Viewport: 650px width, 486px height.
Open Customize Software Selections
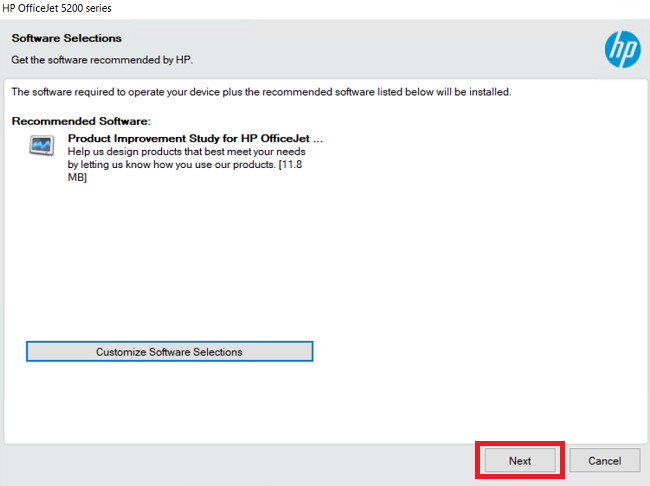tap(170, 352)
